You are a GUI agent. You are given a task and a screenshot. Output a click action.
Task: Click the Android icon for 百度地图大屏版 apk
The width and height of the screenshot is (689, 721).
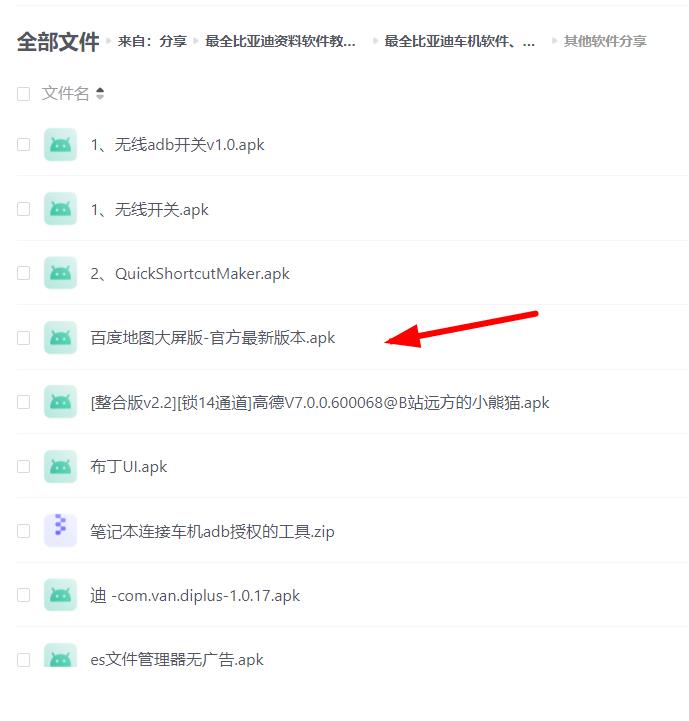[x=60, y=338]
